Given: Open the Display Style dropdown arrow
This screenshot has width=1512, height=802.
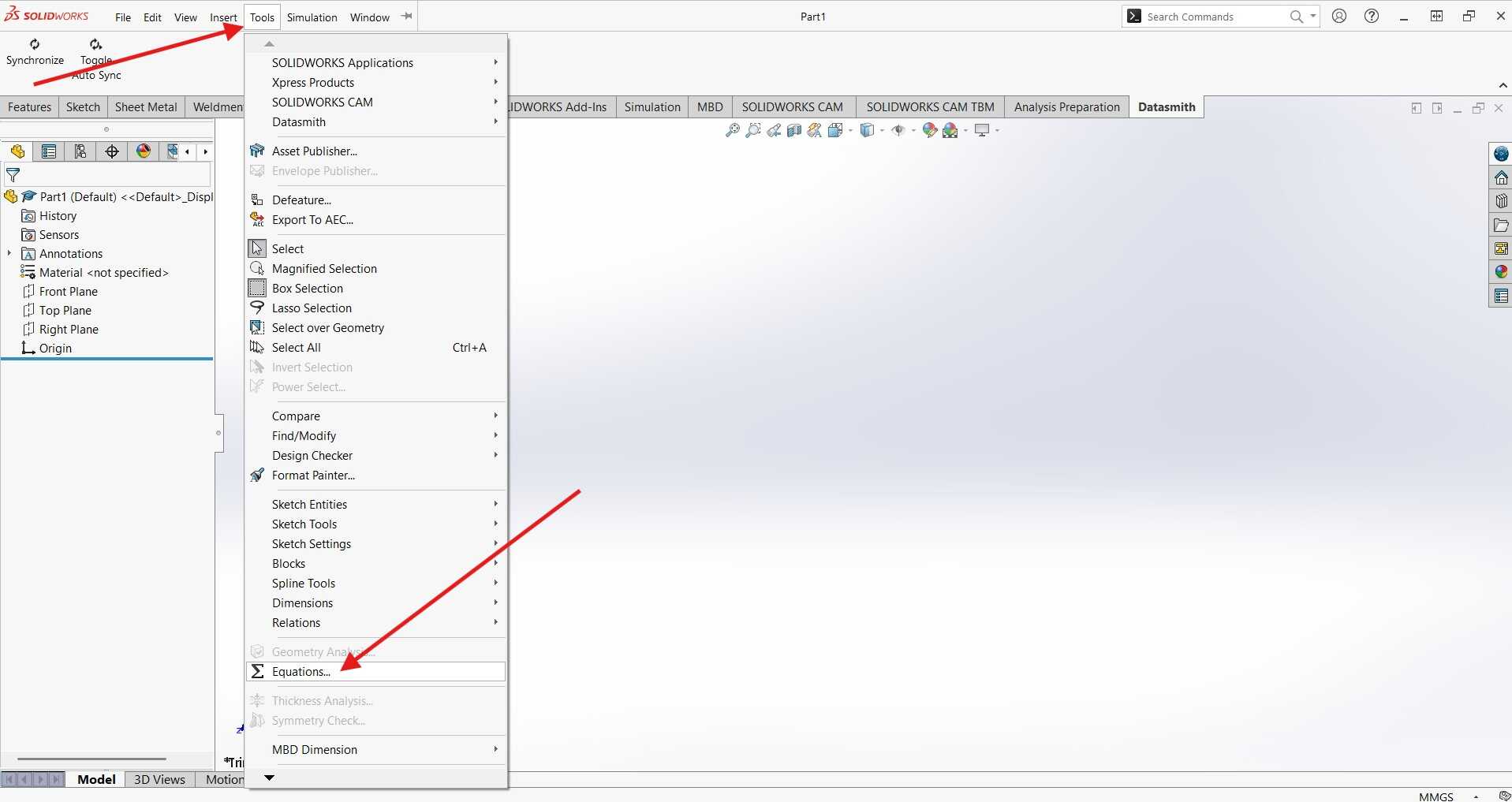Looking at the screenshot, I should point(882,130).
